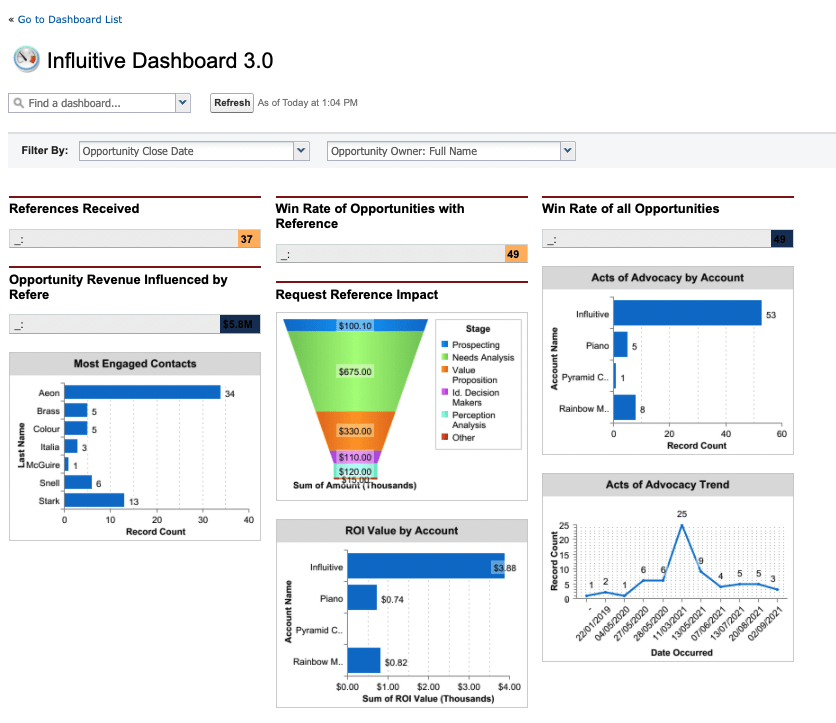Click the Refresh button

coord(232,102)
